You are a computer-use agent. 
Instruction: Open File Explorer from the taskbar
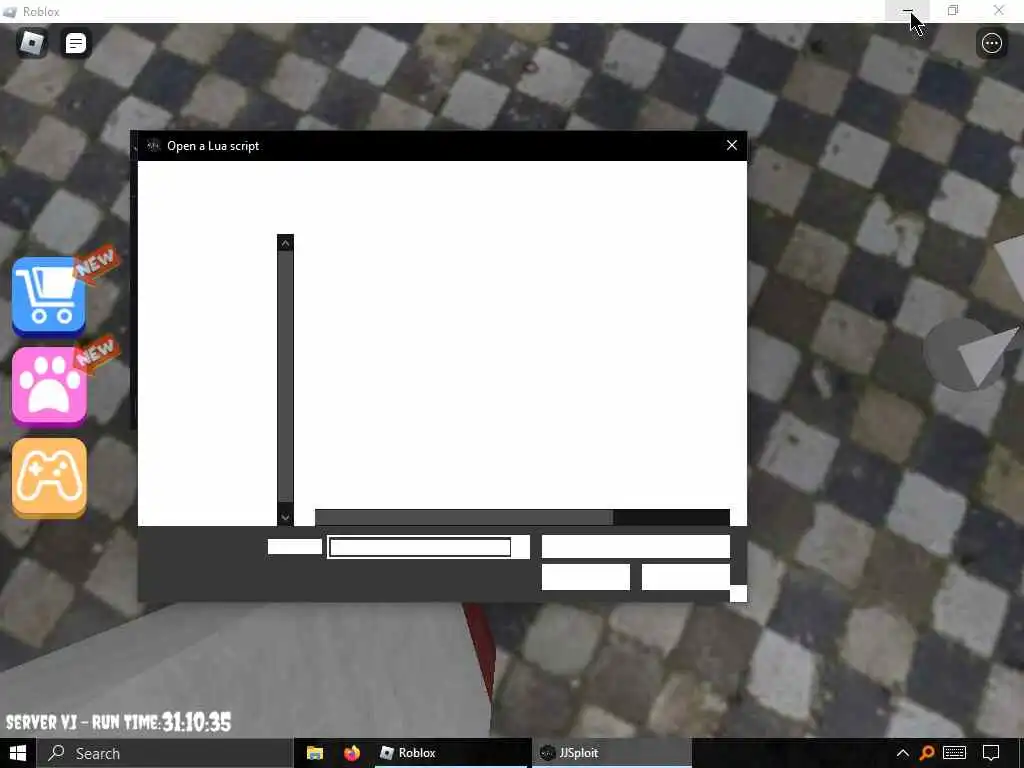pyautogui.click(x=315, y=753)
